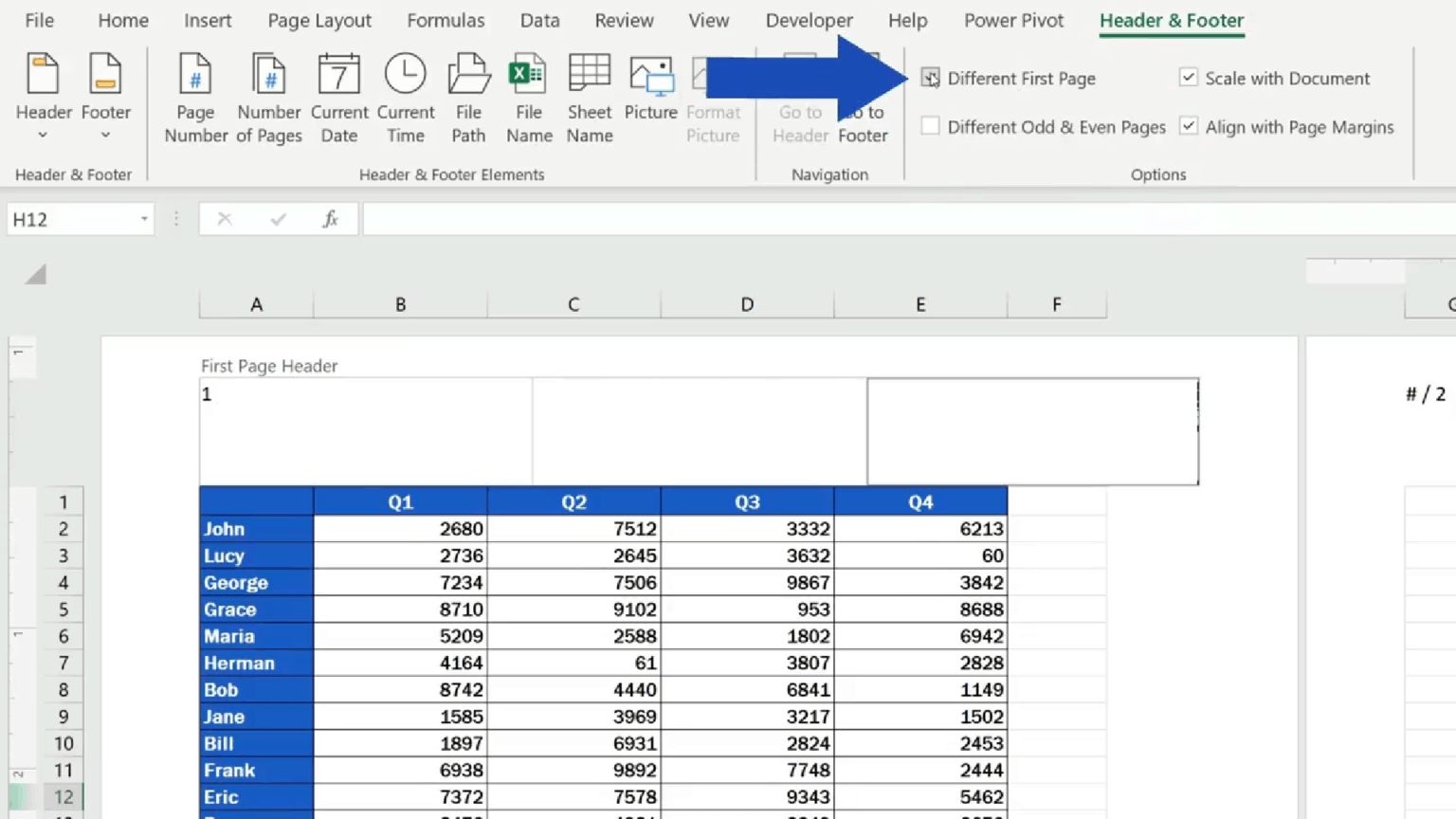The height and width of the screenshot is (819, 1456).
Task: Expand the Name Box dropdown arrow
Action: 144,220
